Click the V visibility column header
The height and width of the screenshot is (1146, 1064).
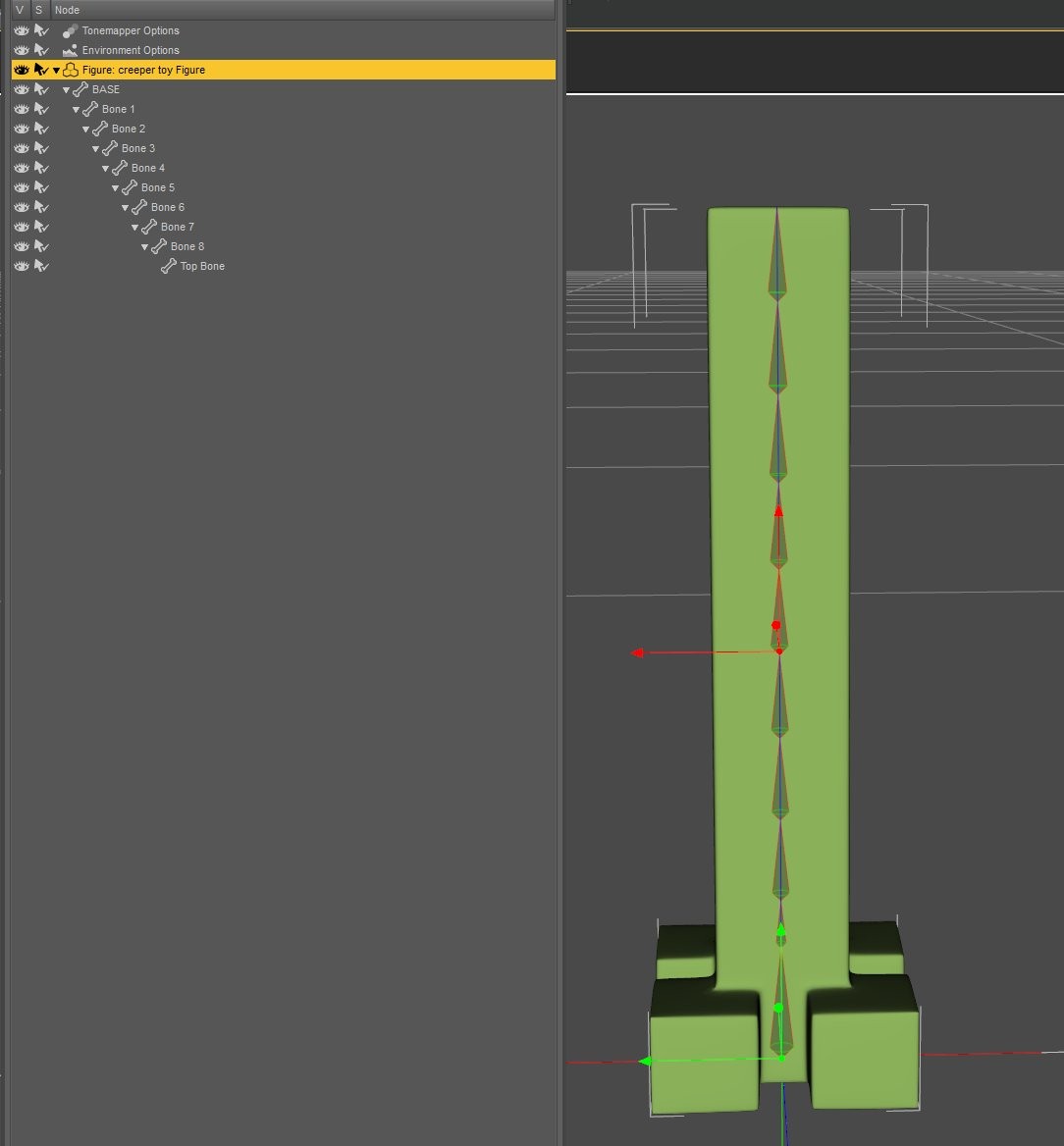click(x=20, y=10)
